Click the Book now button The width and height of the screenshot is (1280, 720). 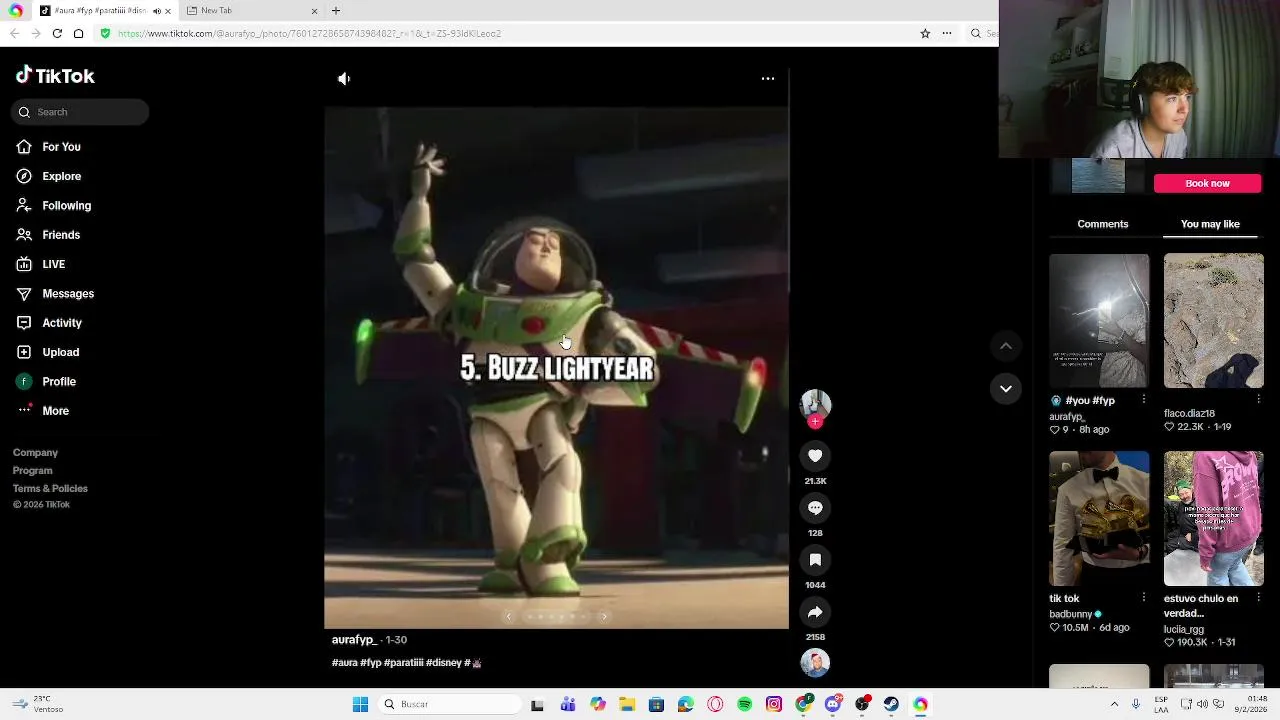[x=1207, y=183]
